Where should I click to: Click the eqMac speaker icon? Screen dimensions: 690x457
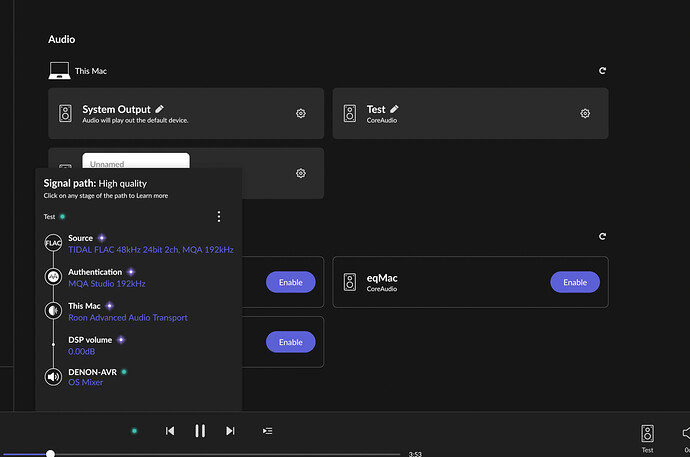click(350, 282)
